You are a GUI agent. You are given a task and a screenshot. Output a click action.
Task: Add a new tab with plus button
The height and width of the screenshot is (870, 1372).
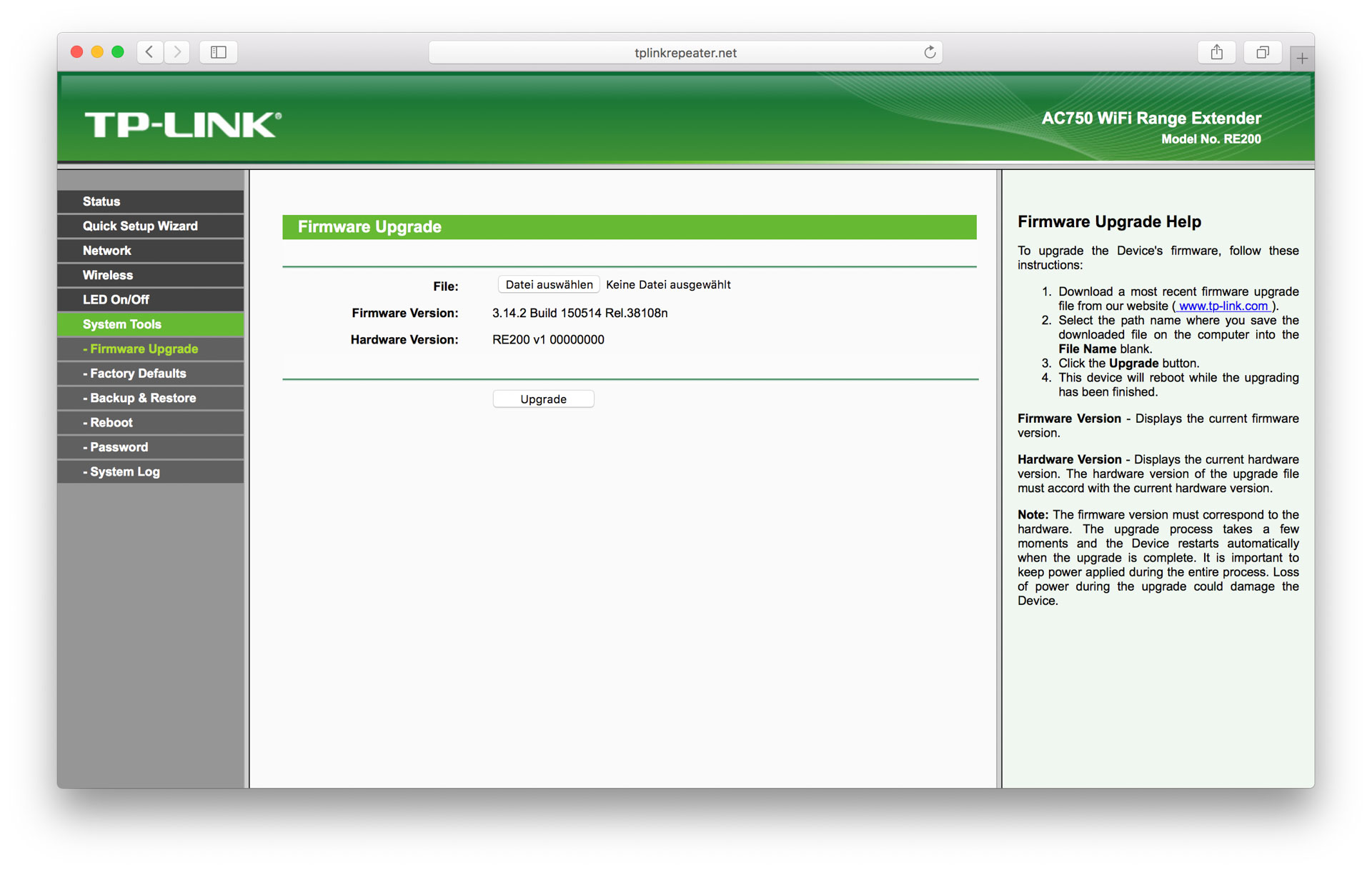1302,59
